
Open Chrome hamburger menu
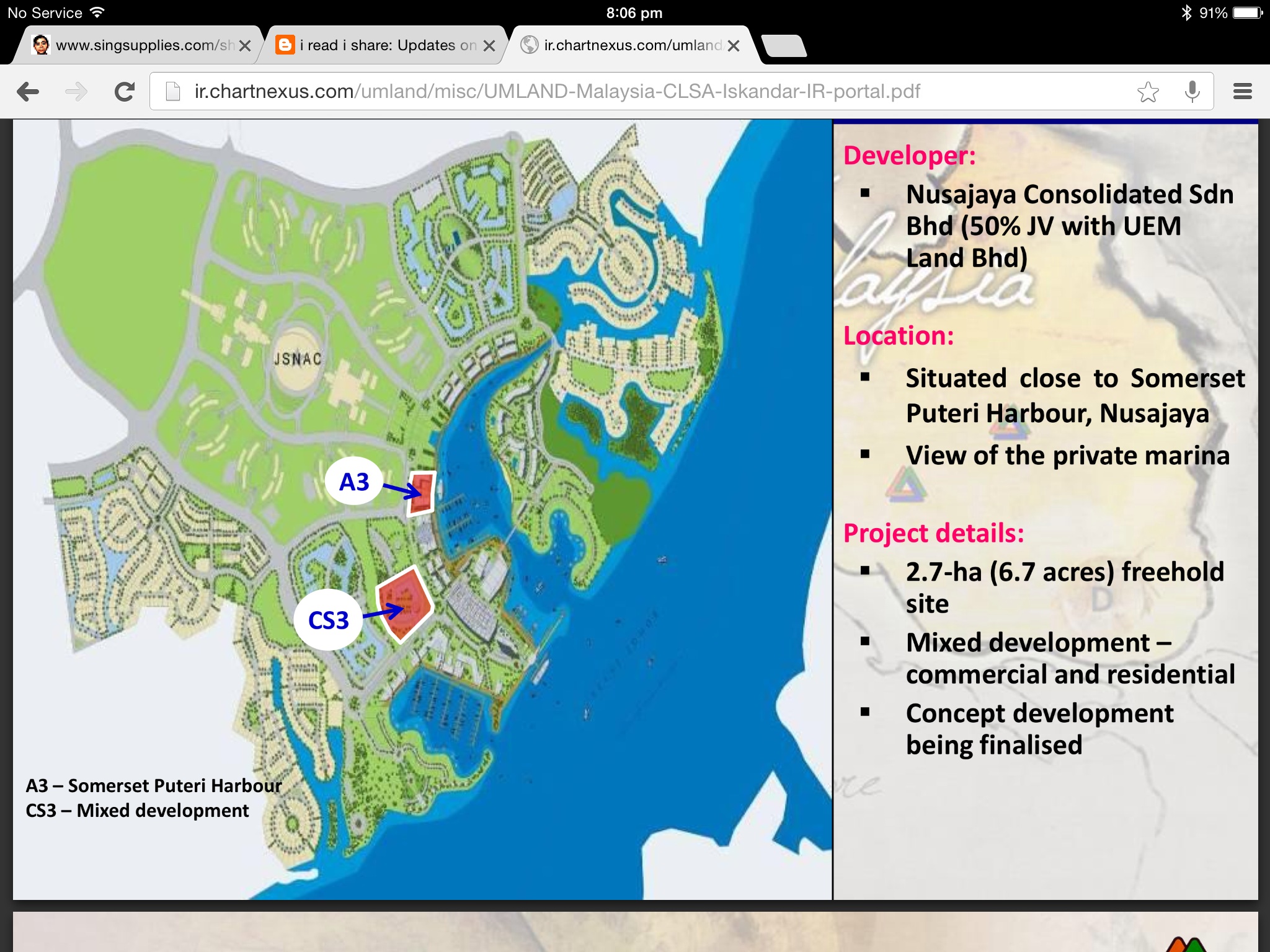pyautogui.click(x=1242, y=92)
